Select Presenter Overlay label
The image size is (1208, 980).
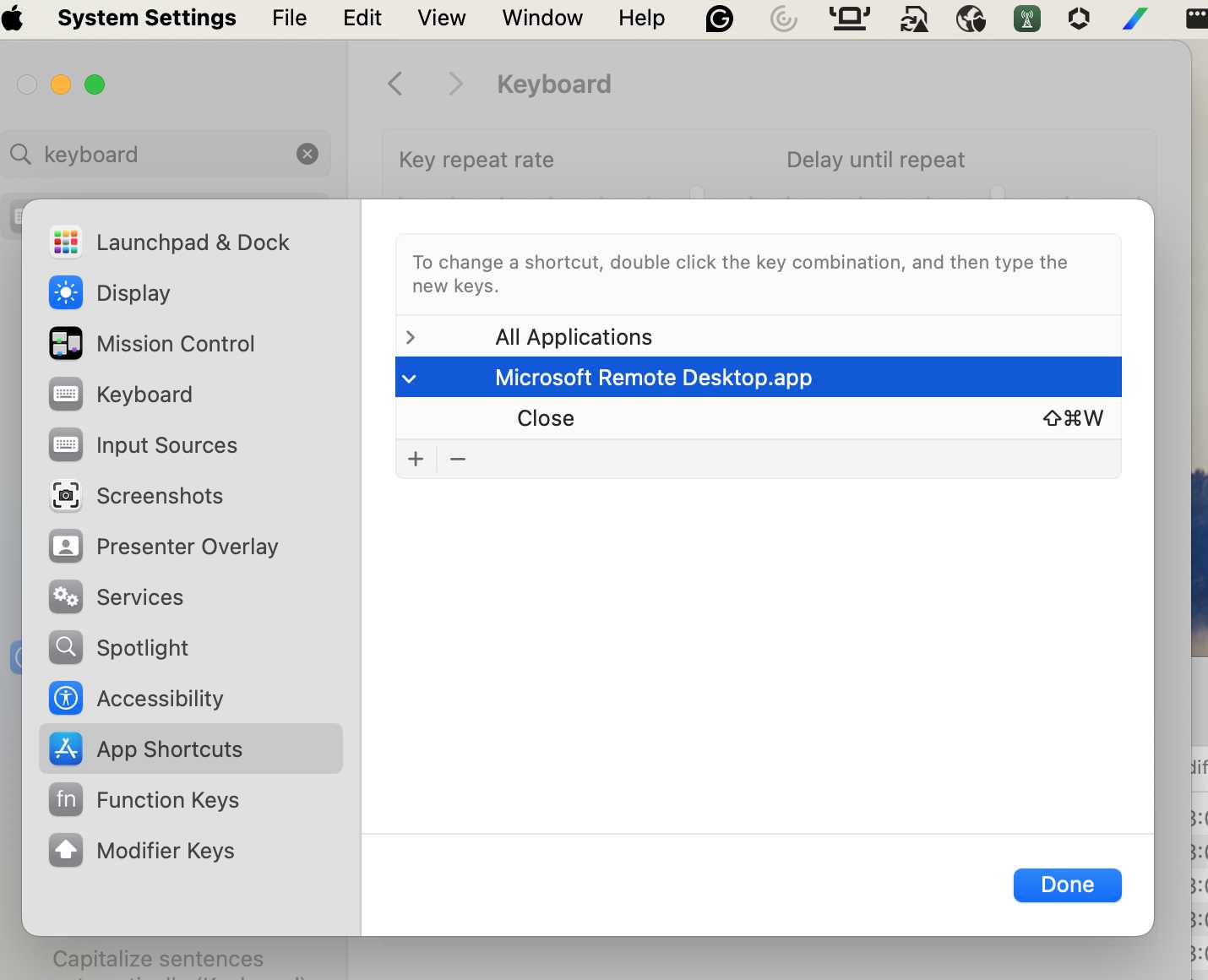point(188,547)
